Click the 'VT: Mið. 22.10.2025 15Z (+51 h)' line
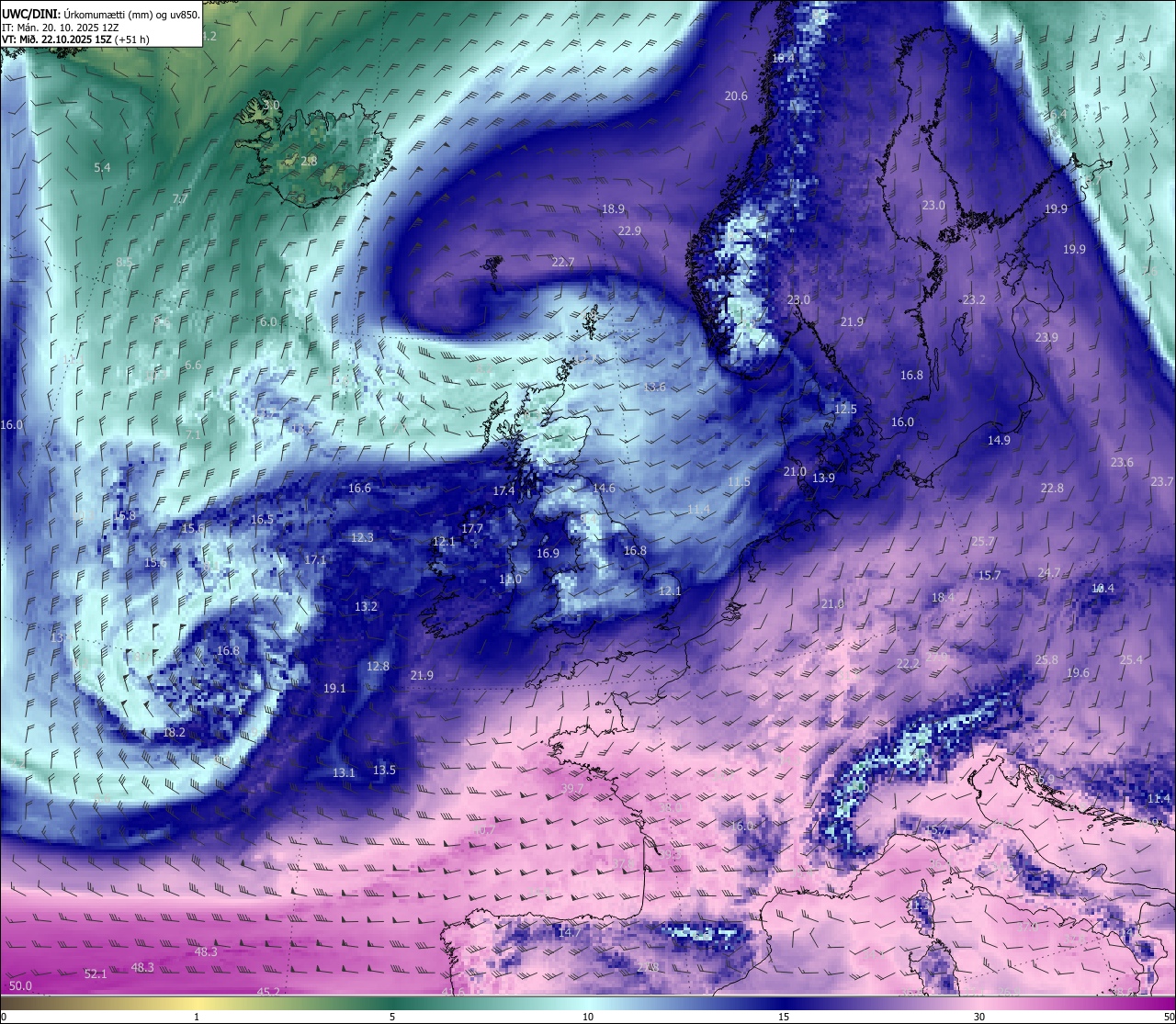The width and height of the screenshot is (1176, 1024). pyautogui.click(x=75, y=39)
